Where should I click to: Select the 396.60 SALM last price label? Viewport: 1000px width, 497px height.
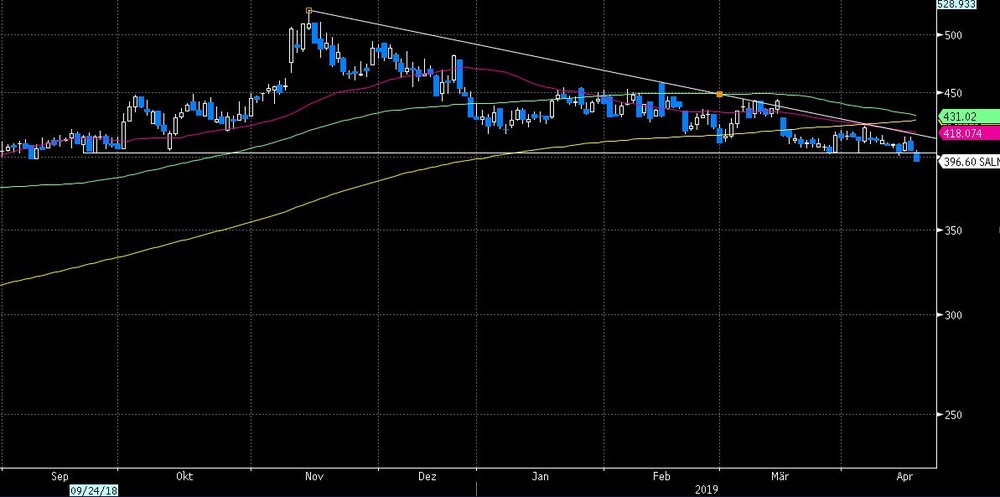pyautogui.click(x=969, y=162)
